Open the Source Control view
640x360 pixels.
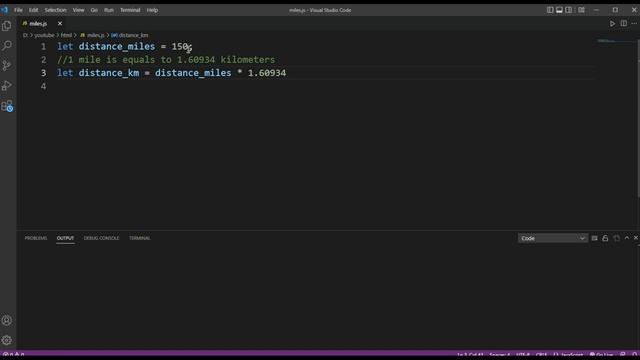pos(7,65)
